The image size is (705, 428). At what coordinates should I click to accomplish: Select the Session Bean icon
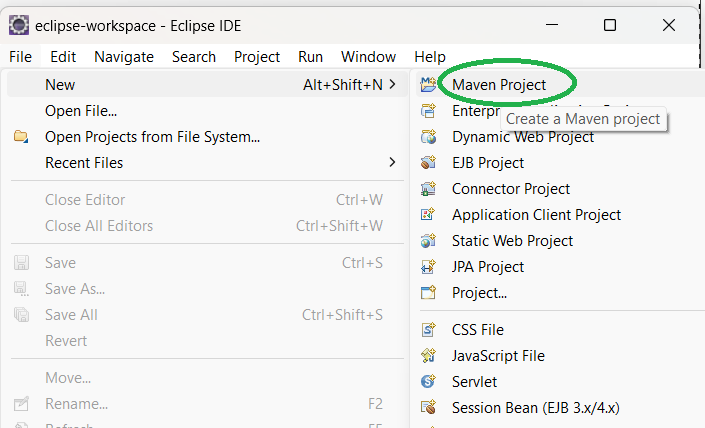pos(429,408)
